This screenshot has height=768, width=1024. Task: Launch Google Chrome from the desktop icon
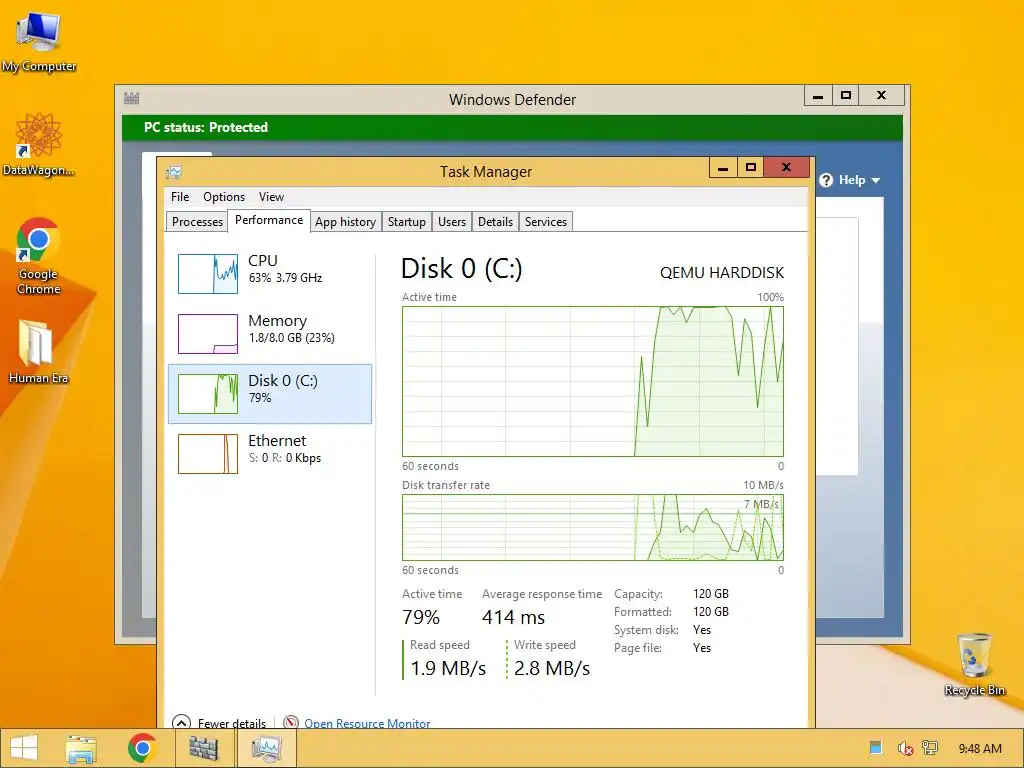[x=39, y=256]
